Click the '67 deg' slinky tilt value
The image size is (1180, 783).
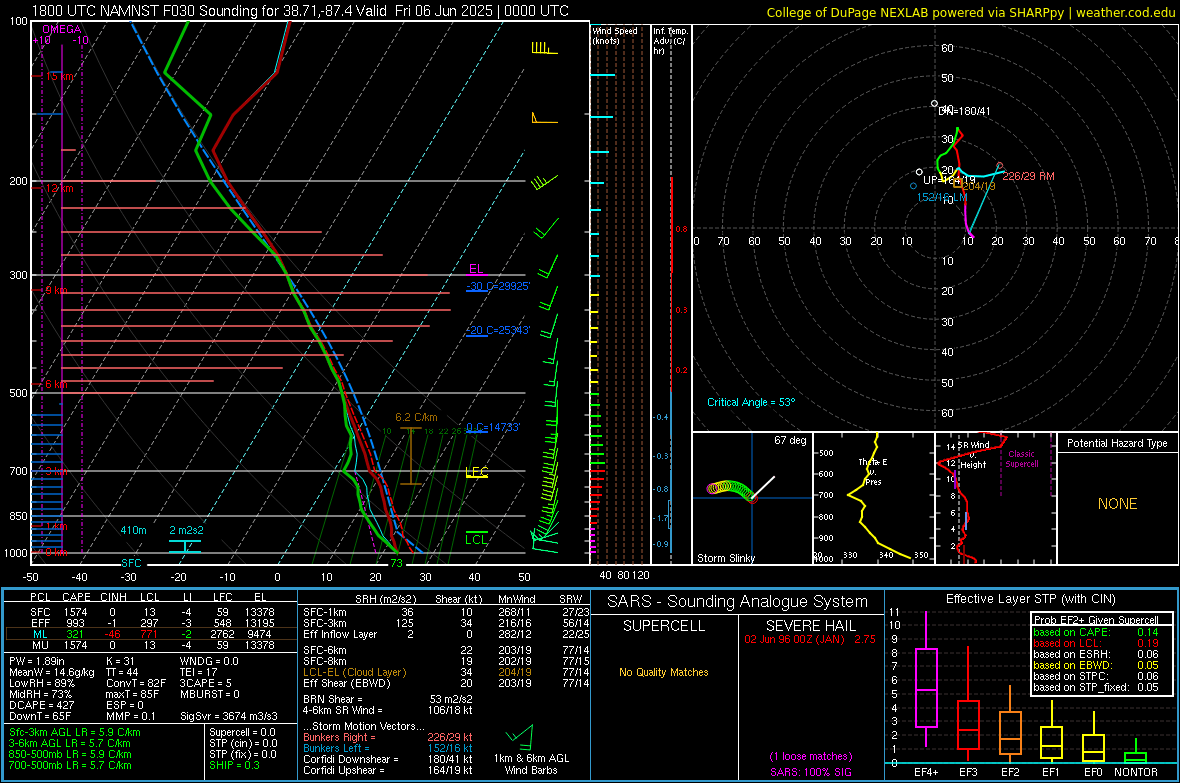[790, 440]
